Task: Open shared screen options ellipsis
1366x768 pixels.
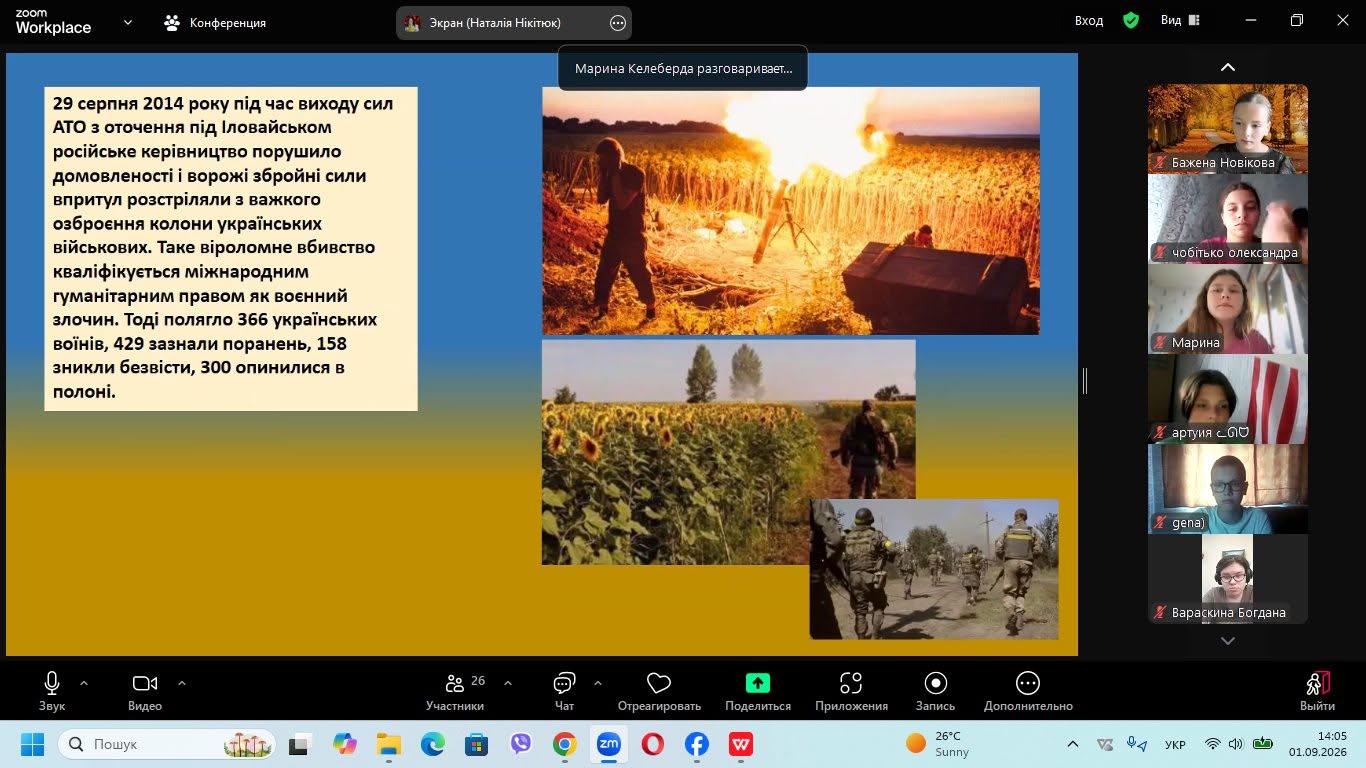Action: [618, 23]
